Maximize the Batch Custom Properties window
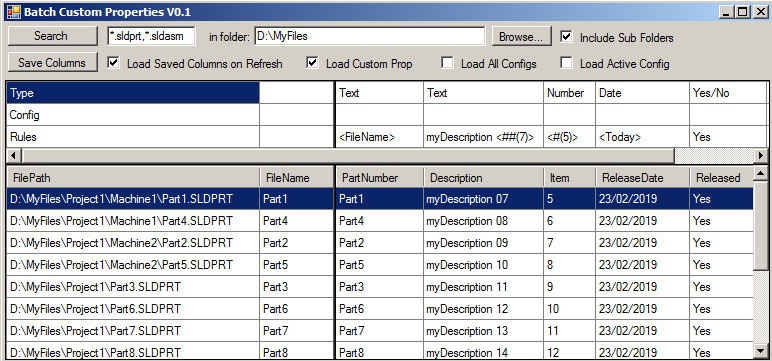 [x=742, y=12]
